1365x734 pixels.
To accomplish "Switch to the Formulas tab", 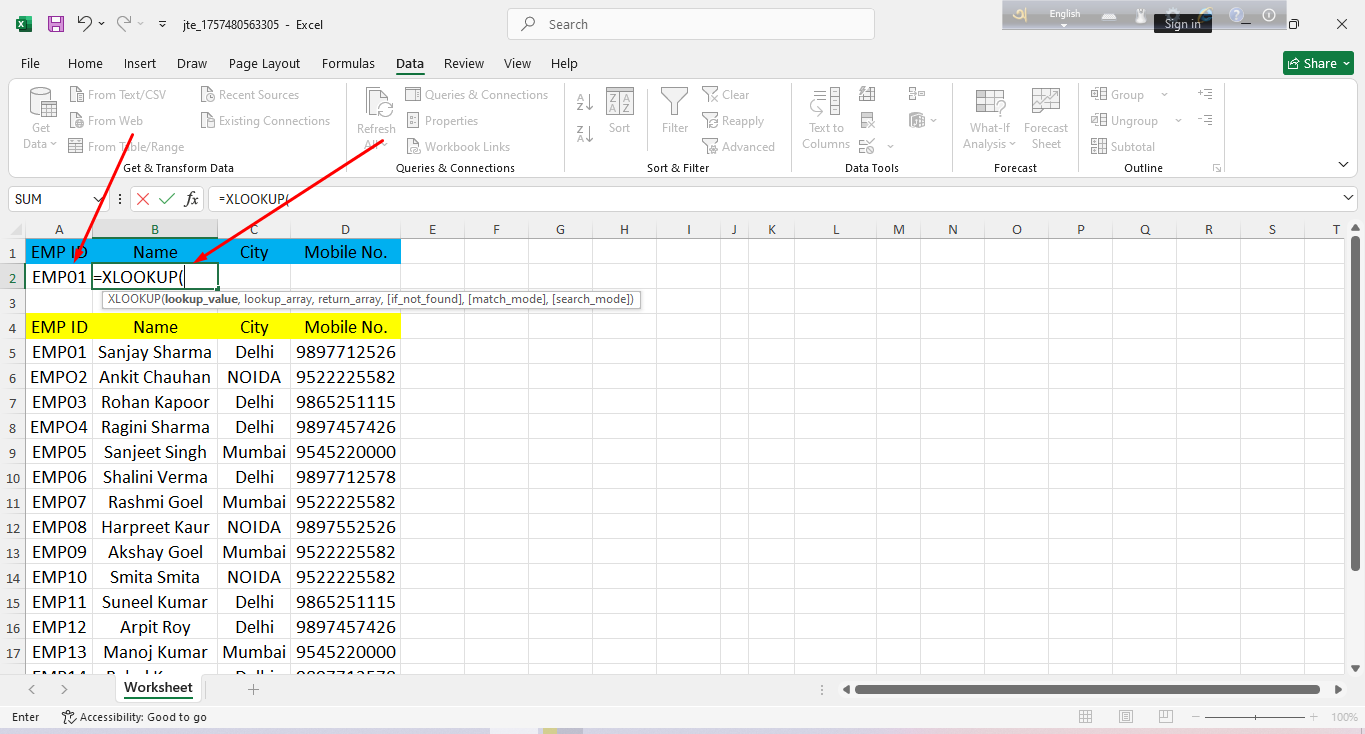I will (348, 63).
